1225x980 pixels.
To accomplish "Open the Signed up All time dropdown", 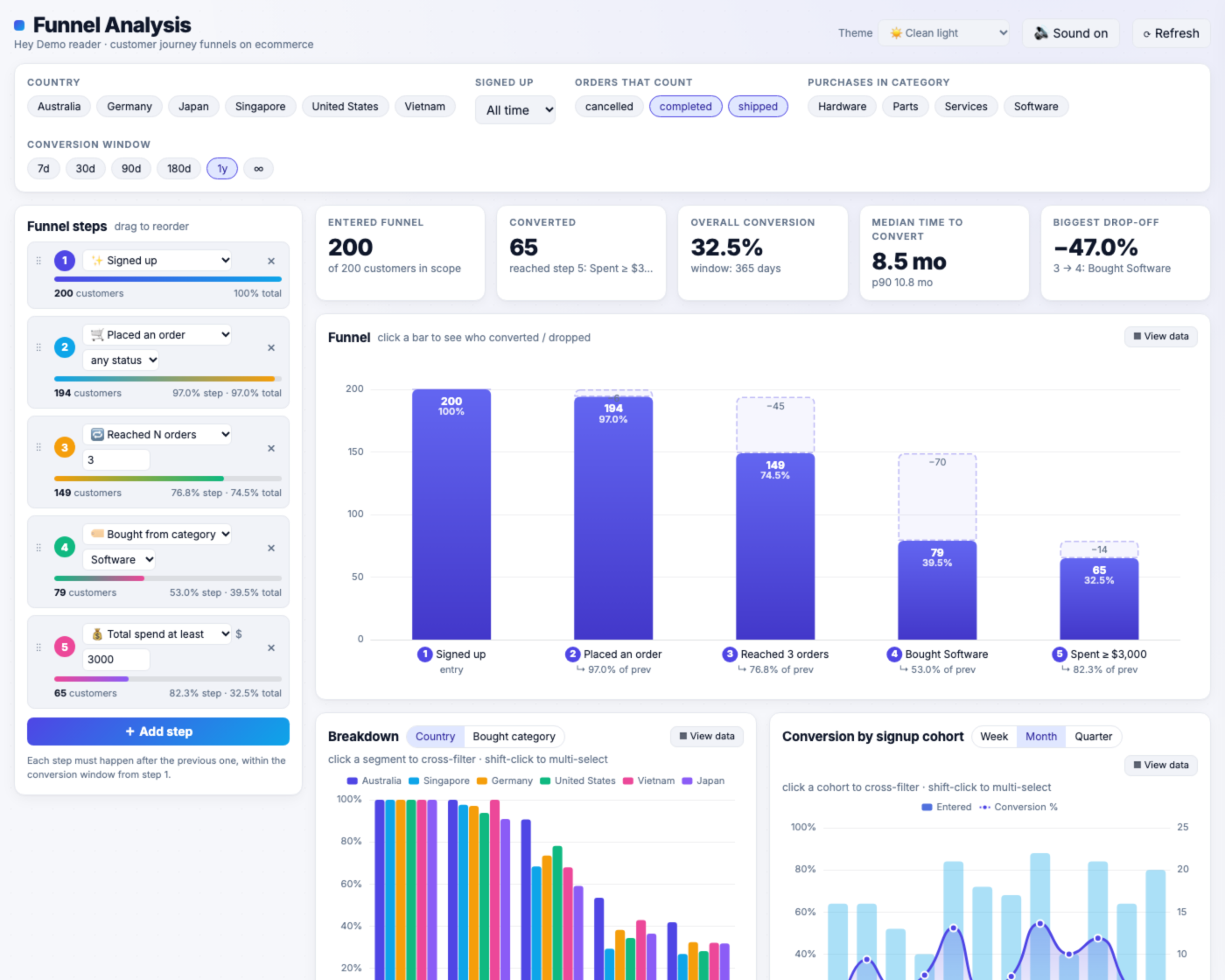I will [x=515, y=110].
